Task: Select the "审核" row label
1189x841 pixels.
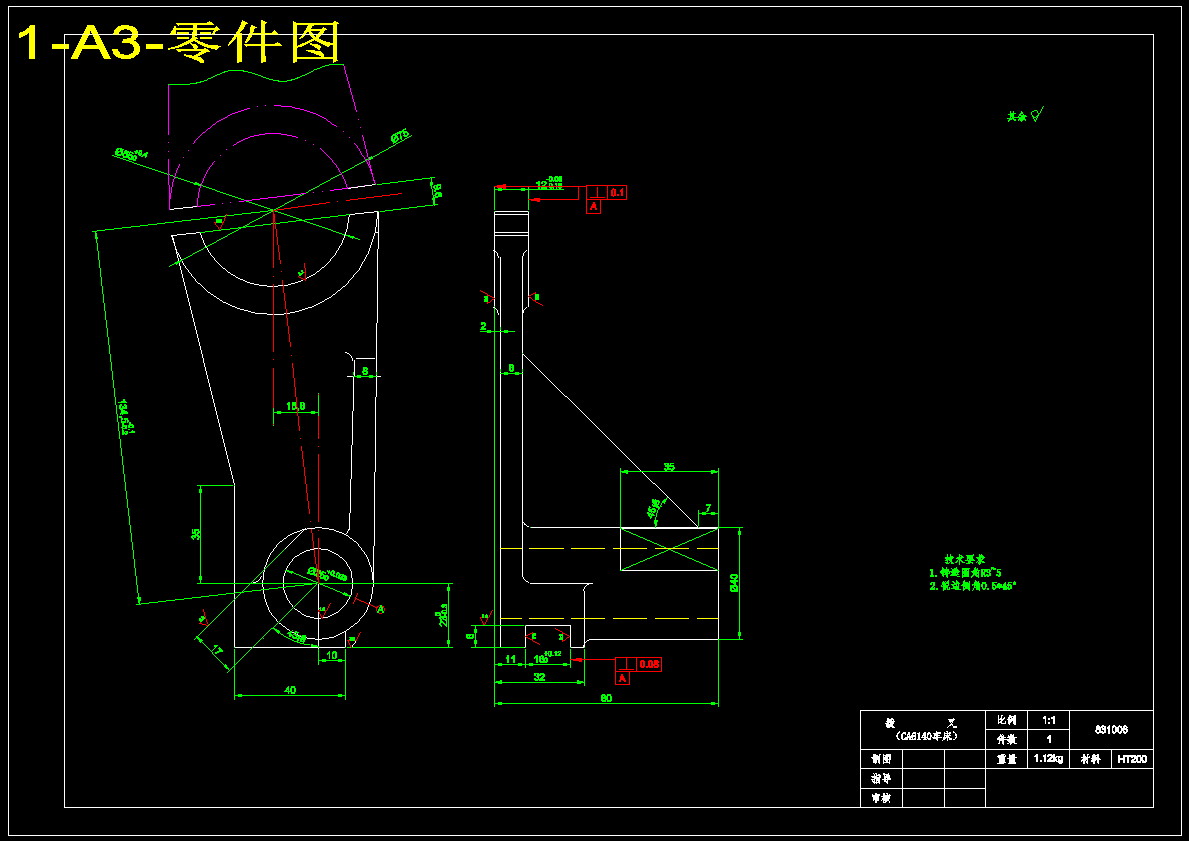Action: 881,798
